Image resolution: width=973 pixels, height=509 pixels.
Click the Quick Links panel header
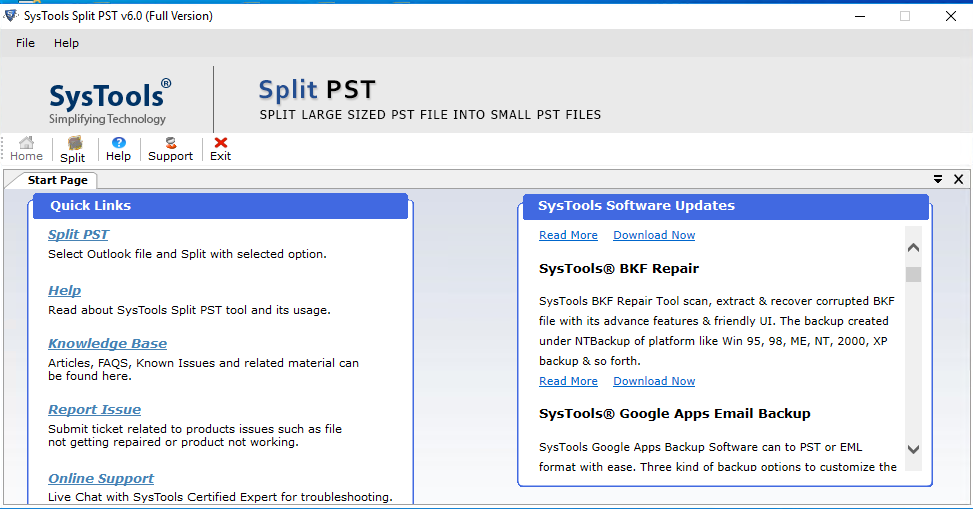click(x=220, y=205)
